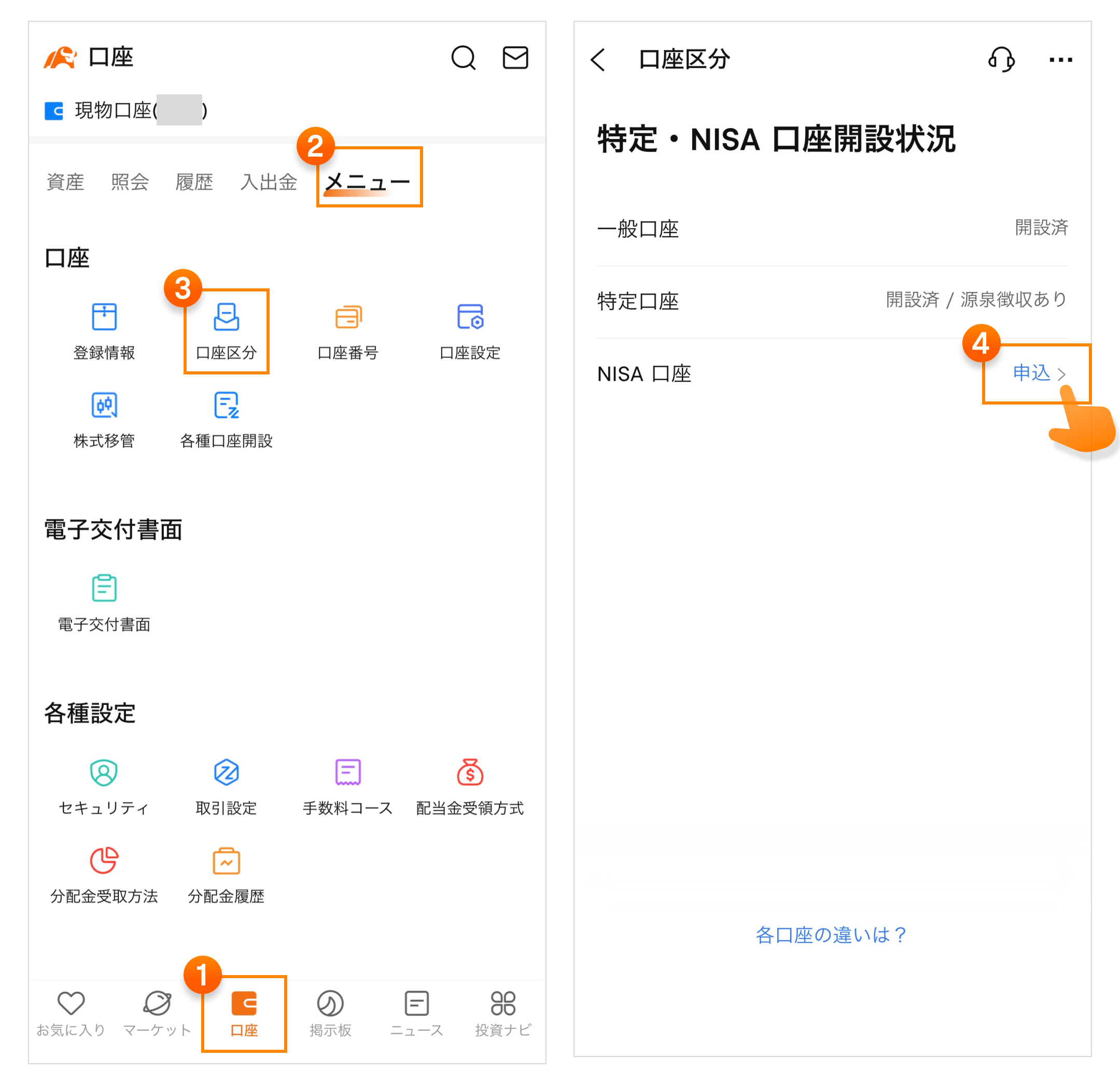Open 各種口座開設 account opening icon
This screenshot has width=1120, height=1085.
[226, 406]
